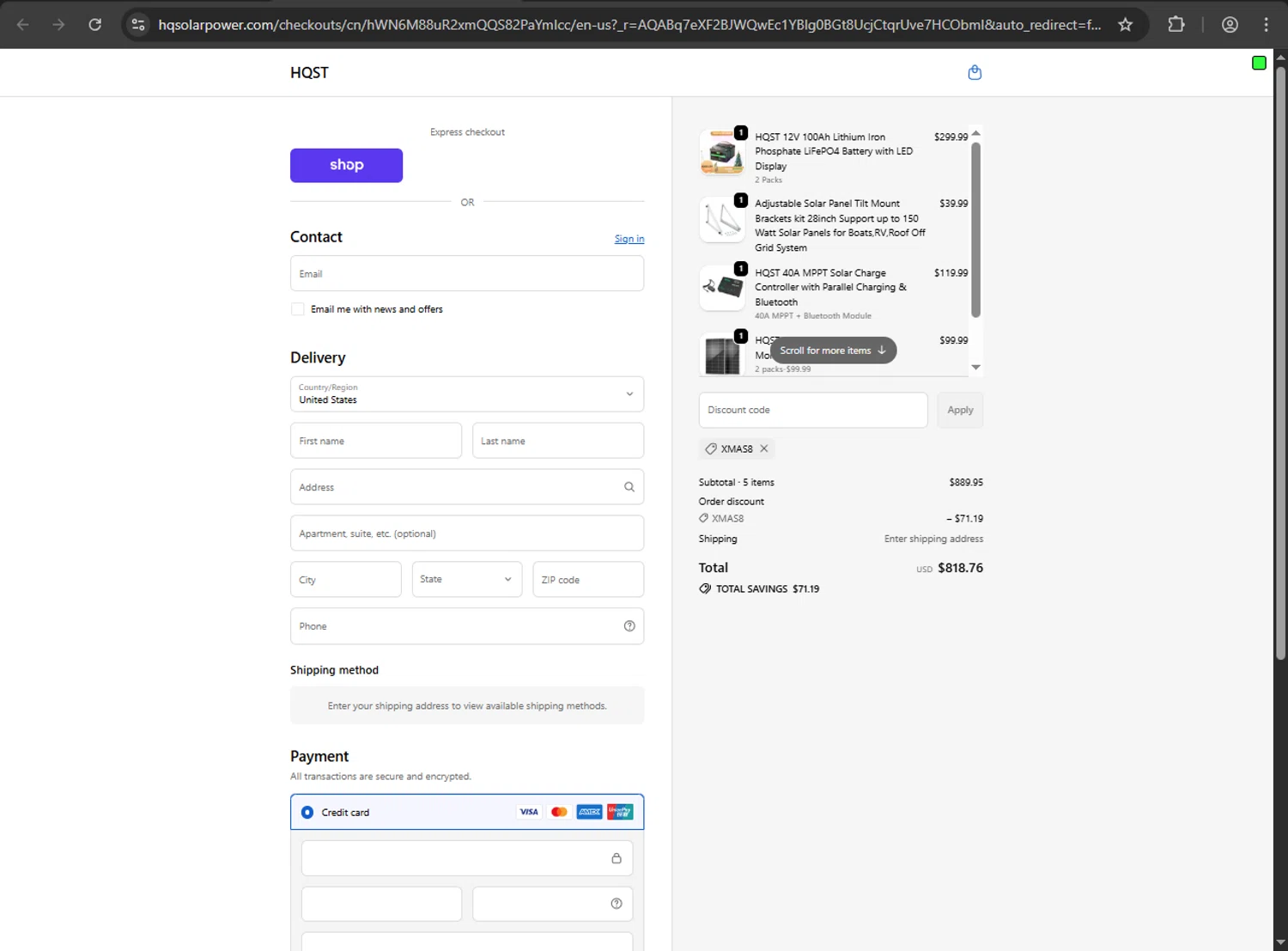1288x951 pixels.
Task: Click the Apply discount button
Action: [960, 410]
